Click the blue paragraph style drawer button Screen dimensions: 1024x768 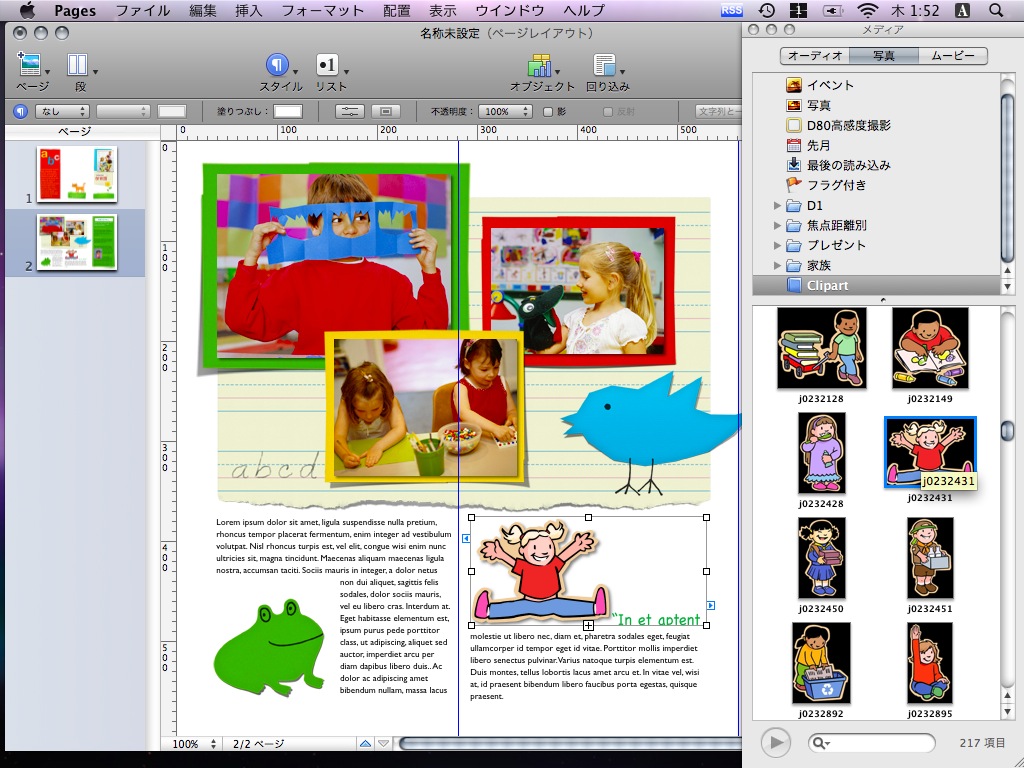coord(20,112)
